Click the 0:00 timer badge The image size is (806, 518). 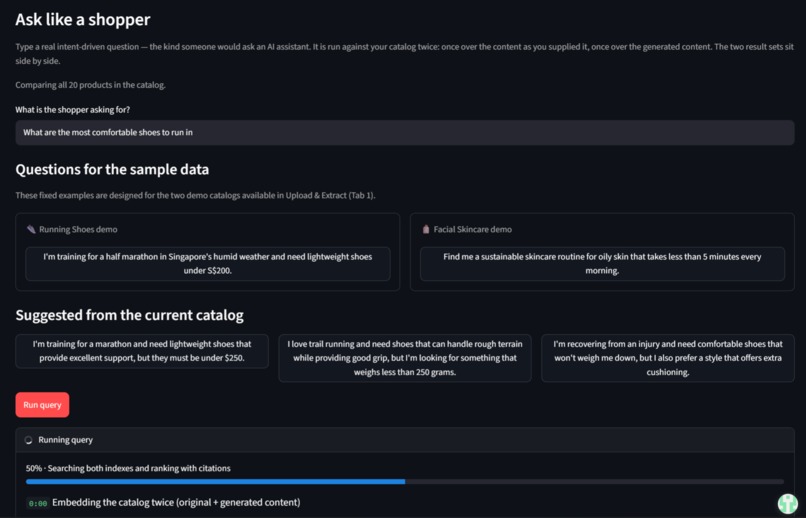[38, 503]
